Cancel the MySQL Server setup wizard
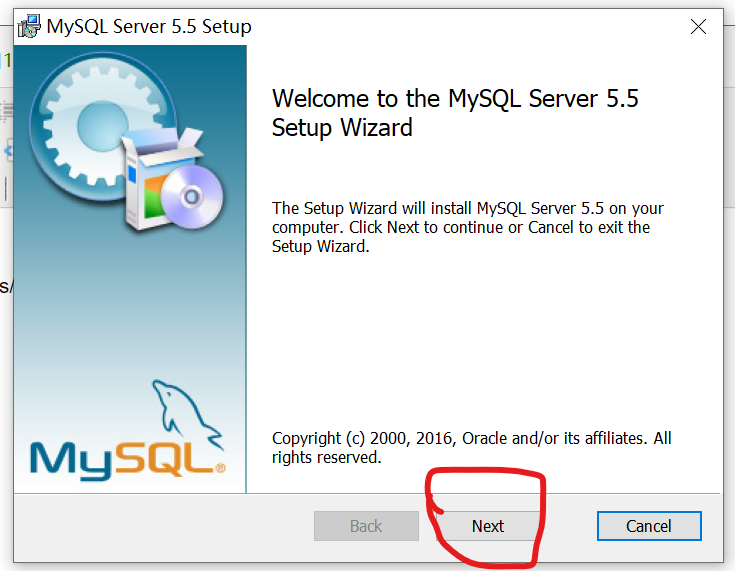 (649, 526)
